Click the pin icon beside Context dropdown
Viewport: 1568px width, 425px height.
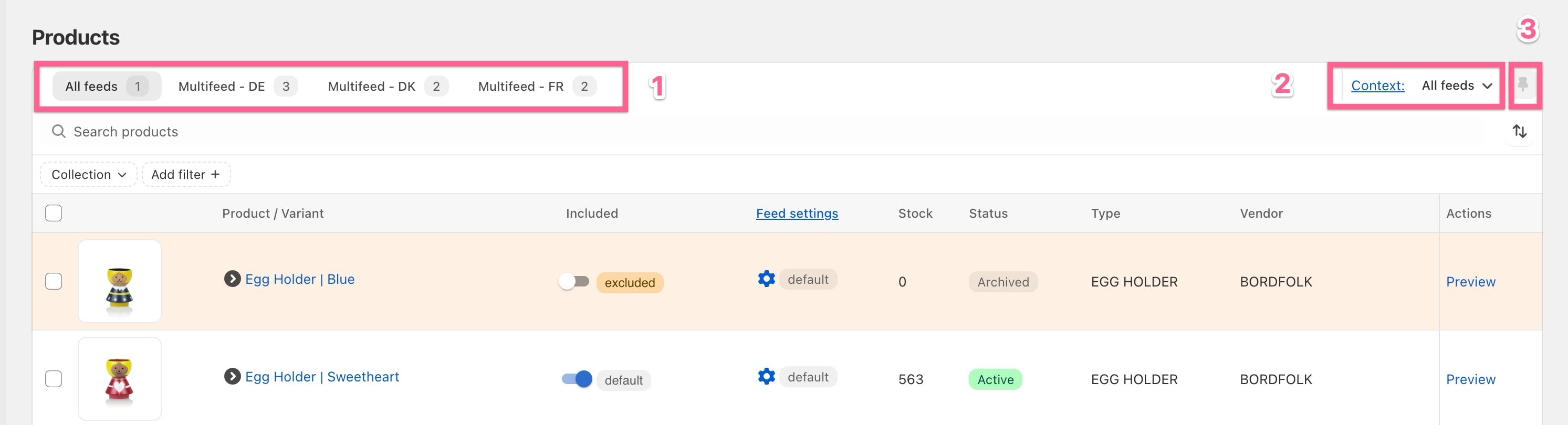point(1523,85)
